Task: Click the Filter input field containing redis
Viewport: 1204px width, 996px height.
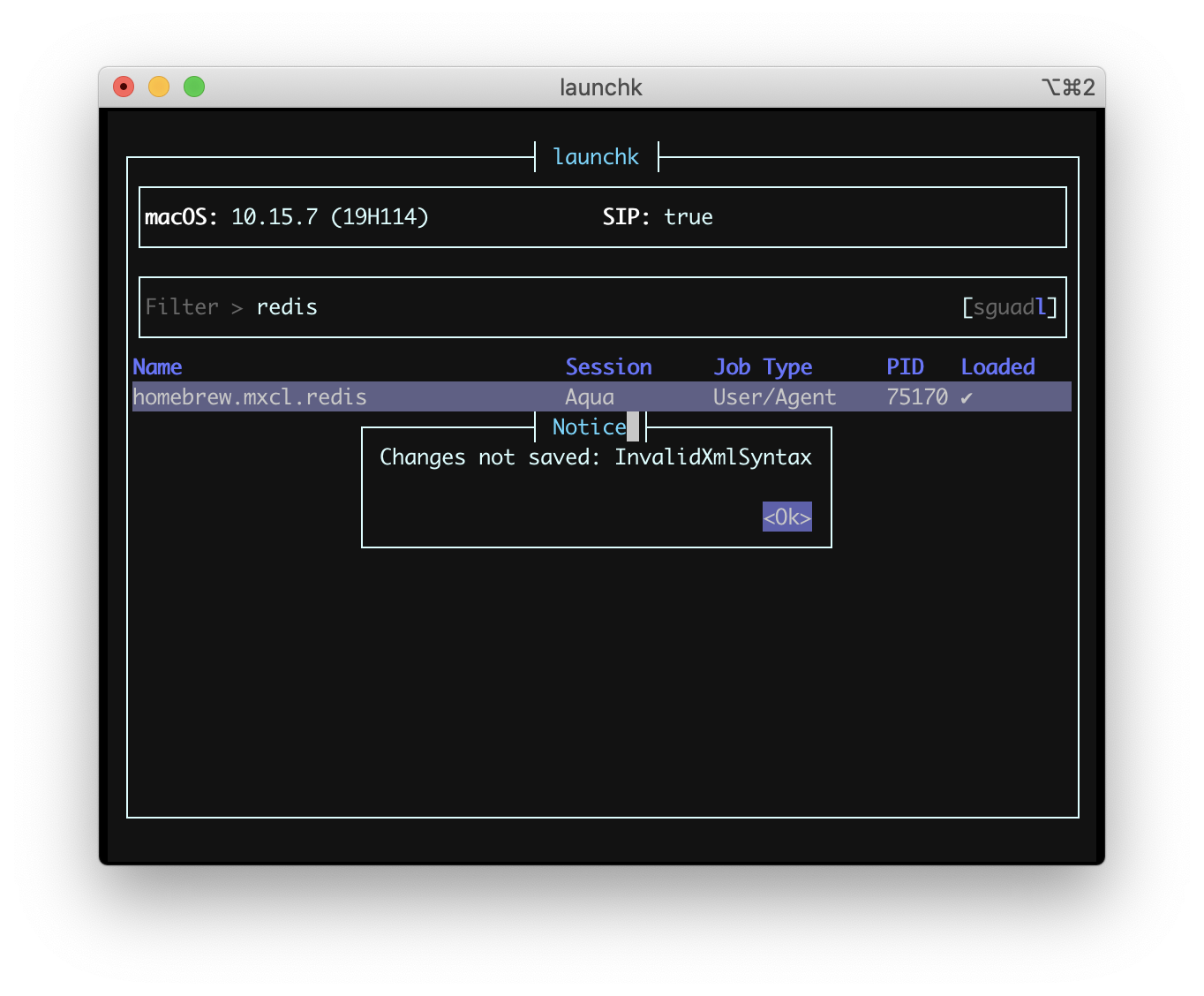Action: click(x=602, y=307)
